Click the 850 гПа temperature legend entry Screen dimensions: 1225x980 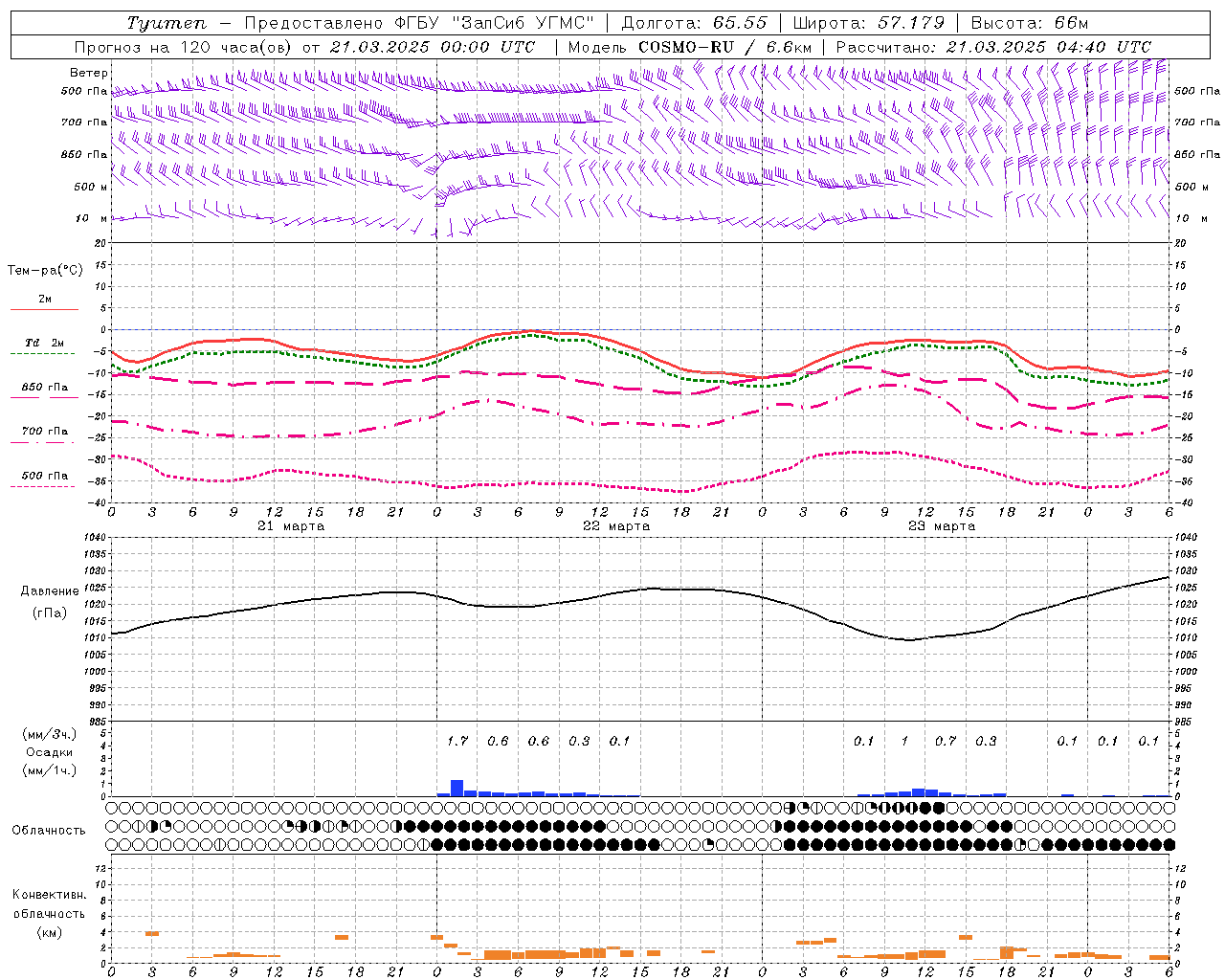pyautogui.click(x=45, y=388)
